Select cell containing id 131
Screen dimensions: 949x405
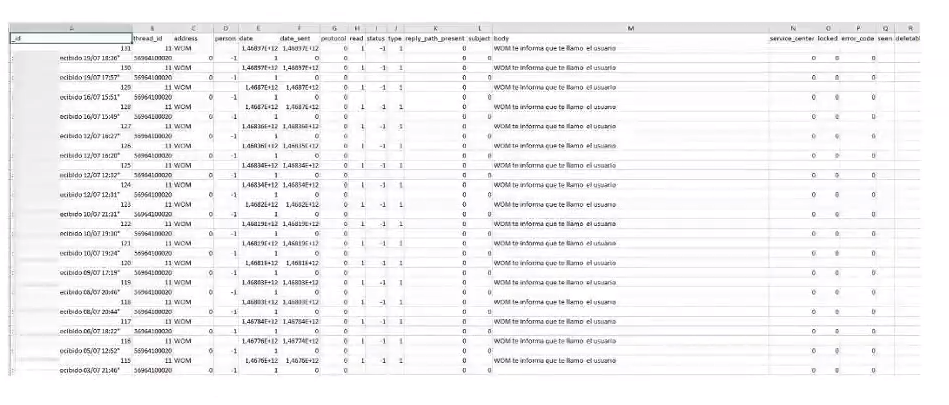coord(71,48)
